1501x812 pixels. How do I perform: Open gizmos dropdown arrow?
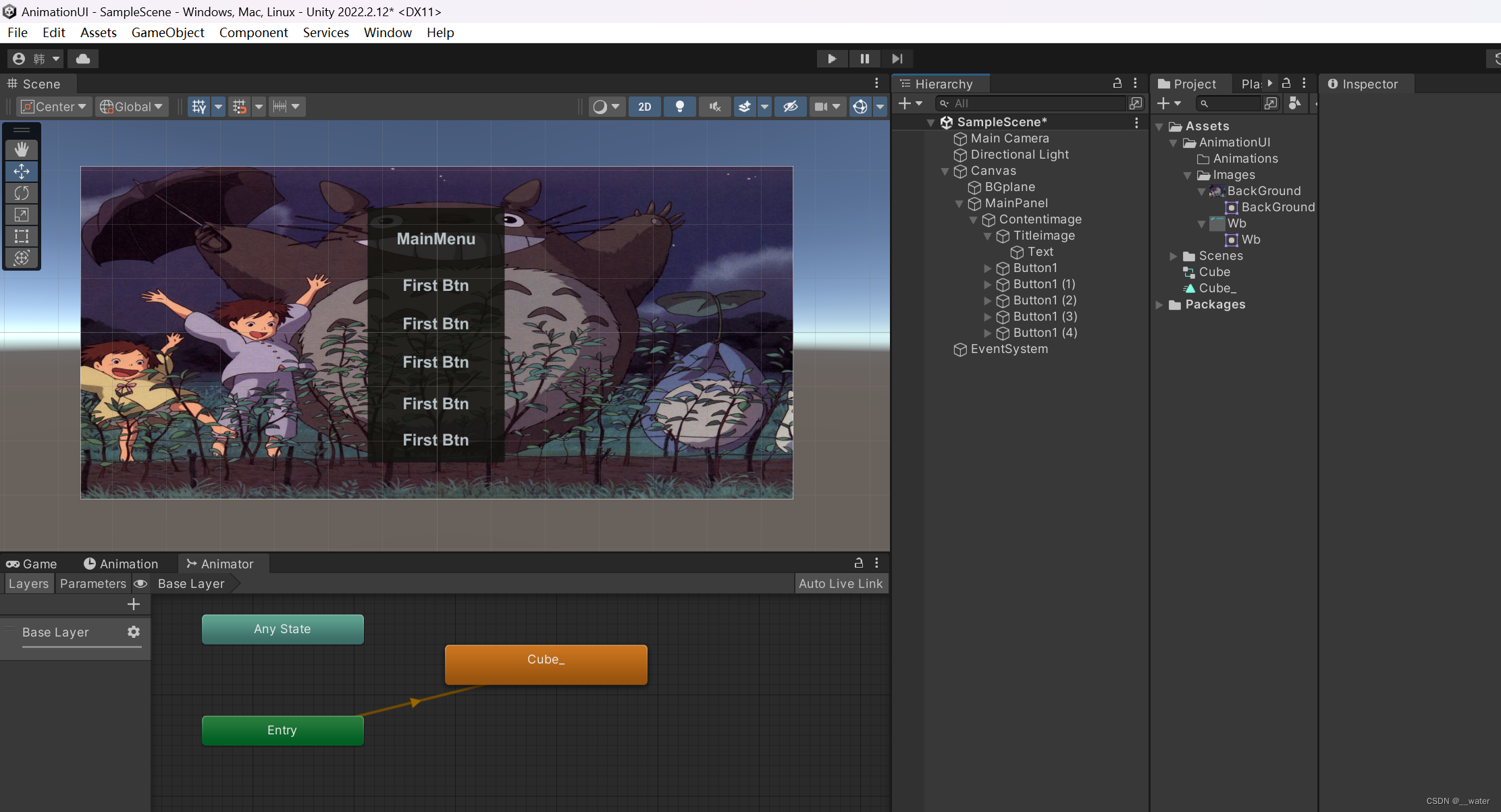[x=880, y=107]
